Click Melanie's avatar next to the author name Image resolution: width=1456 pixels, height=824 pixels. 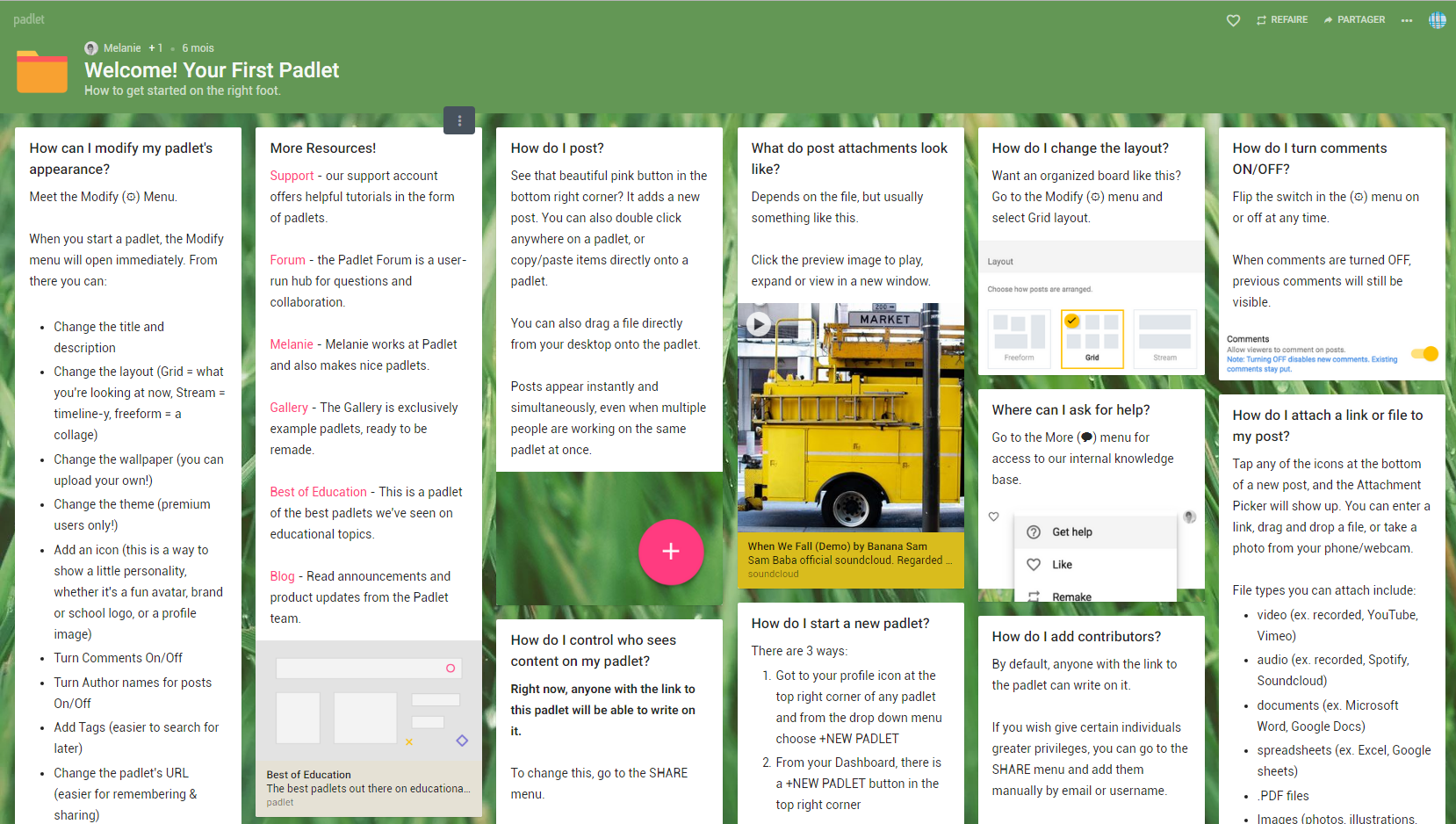point(91,47)
